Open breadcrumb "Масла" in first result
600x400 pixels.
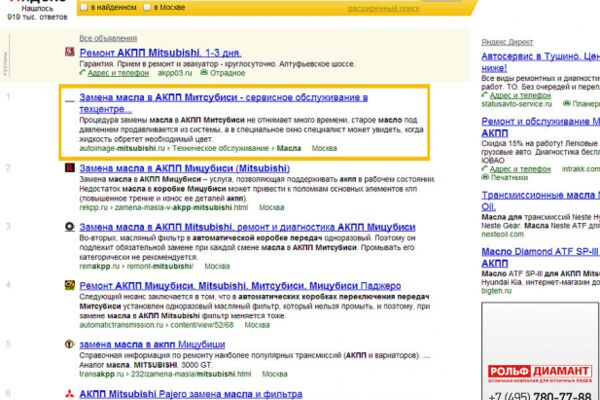tap(289, 148)
